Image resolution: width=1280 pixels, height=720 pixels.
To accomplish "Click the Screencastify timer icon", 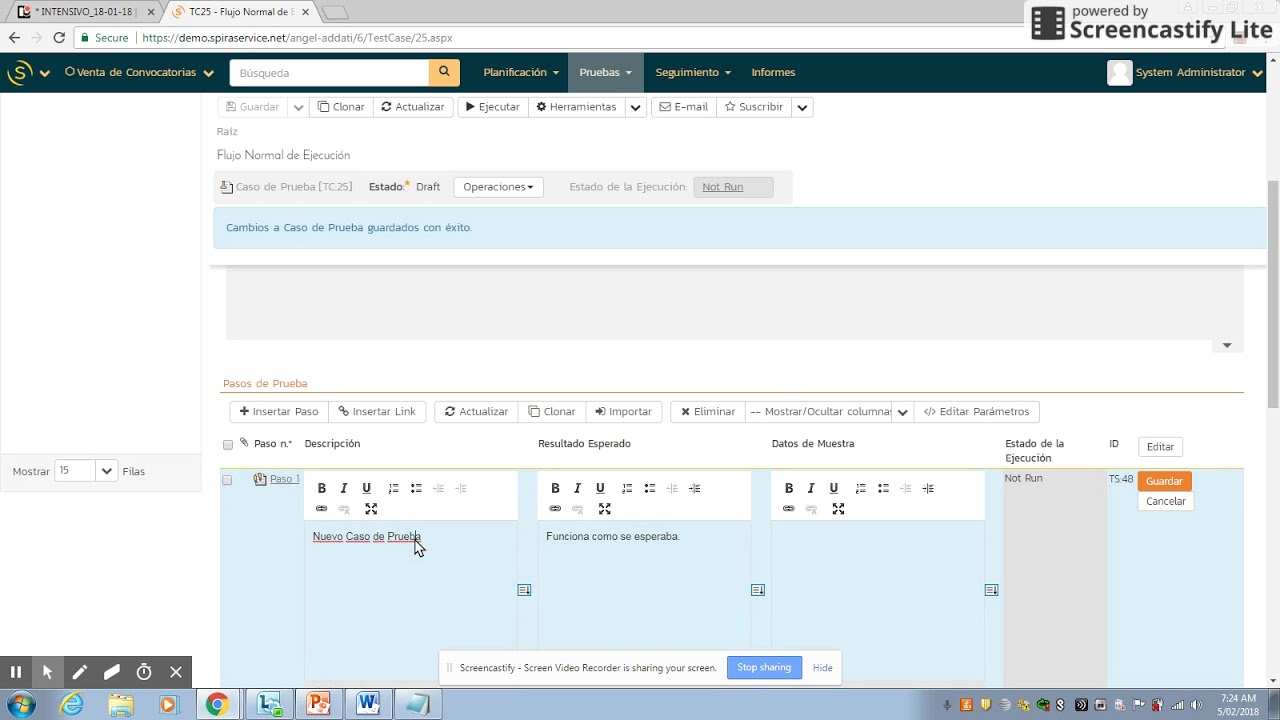I will pyautogui.click(x=144, y=672).
